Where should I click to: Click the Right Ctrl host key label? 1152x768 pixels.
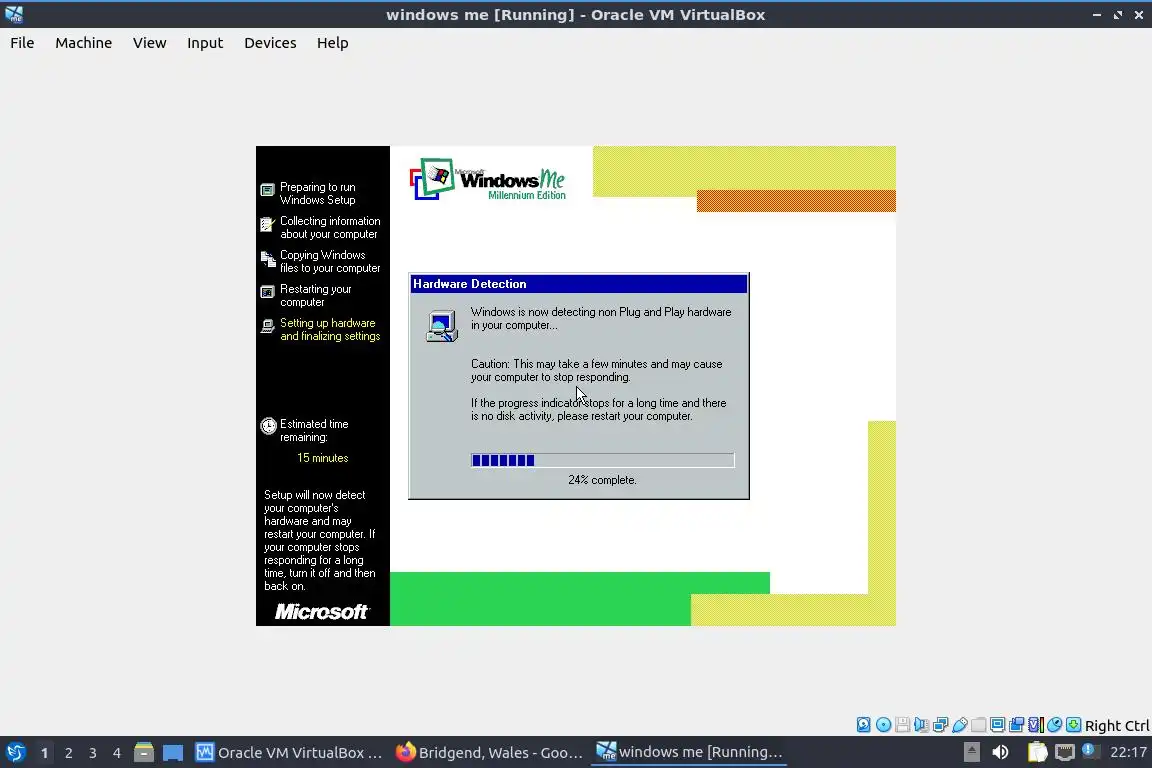(x=1117, y=725)
